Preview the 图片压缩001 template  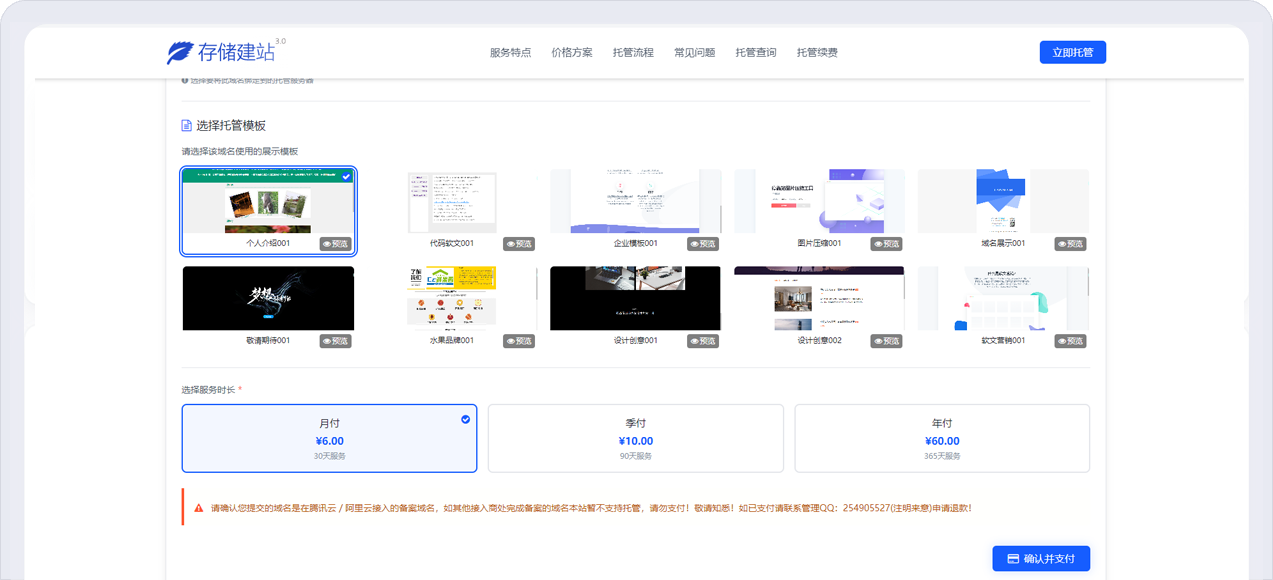887,244
